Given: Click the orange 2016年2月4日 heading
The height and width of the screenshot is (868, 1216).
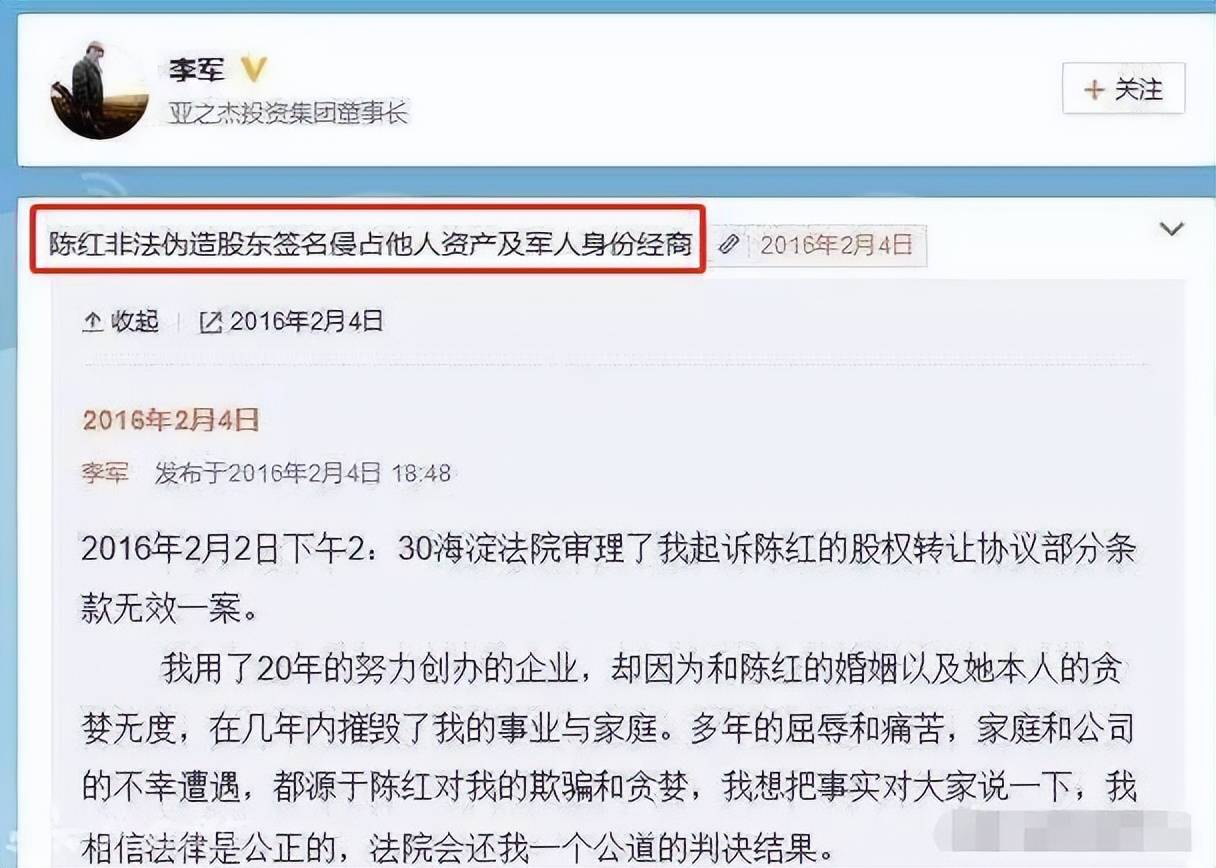Looking at the screenshot, I should (171, 419).
